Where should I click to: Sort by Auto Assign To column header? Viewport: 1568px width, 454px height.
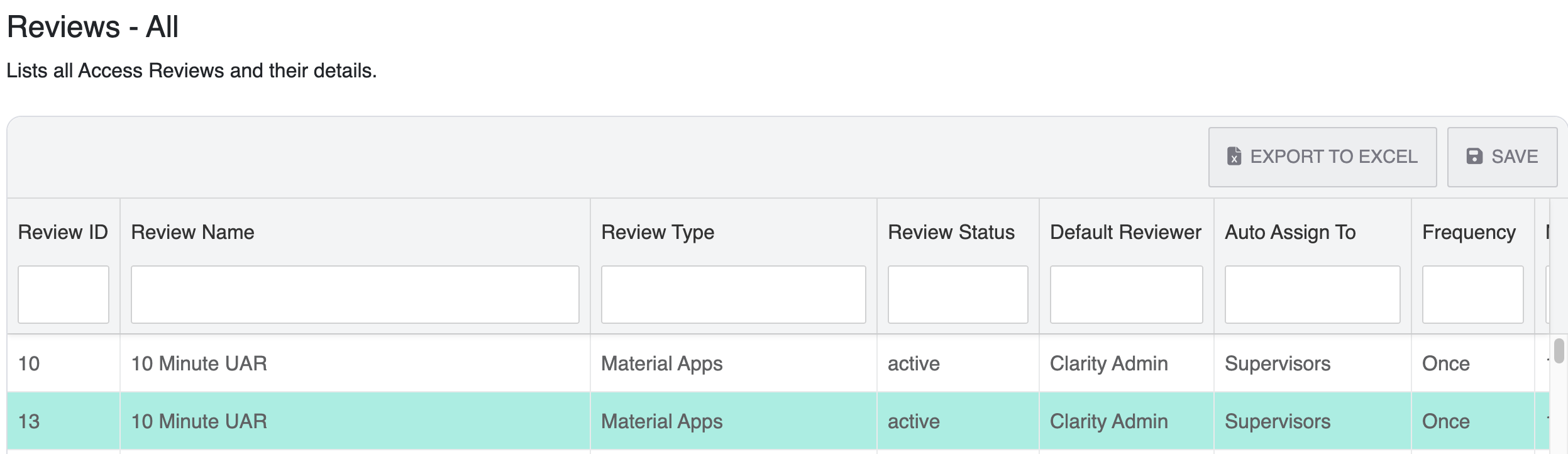coord(1290,232)
